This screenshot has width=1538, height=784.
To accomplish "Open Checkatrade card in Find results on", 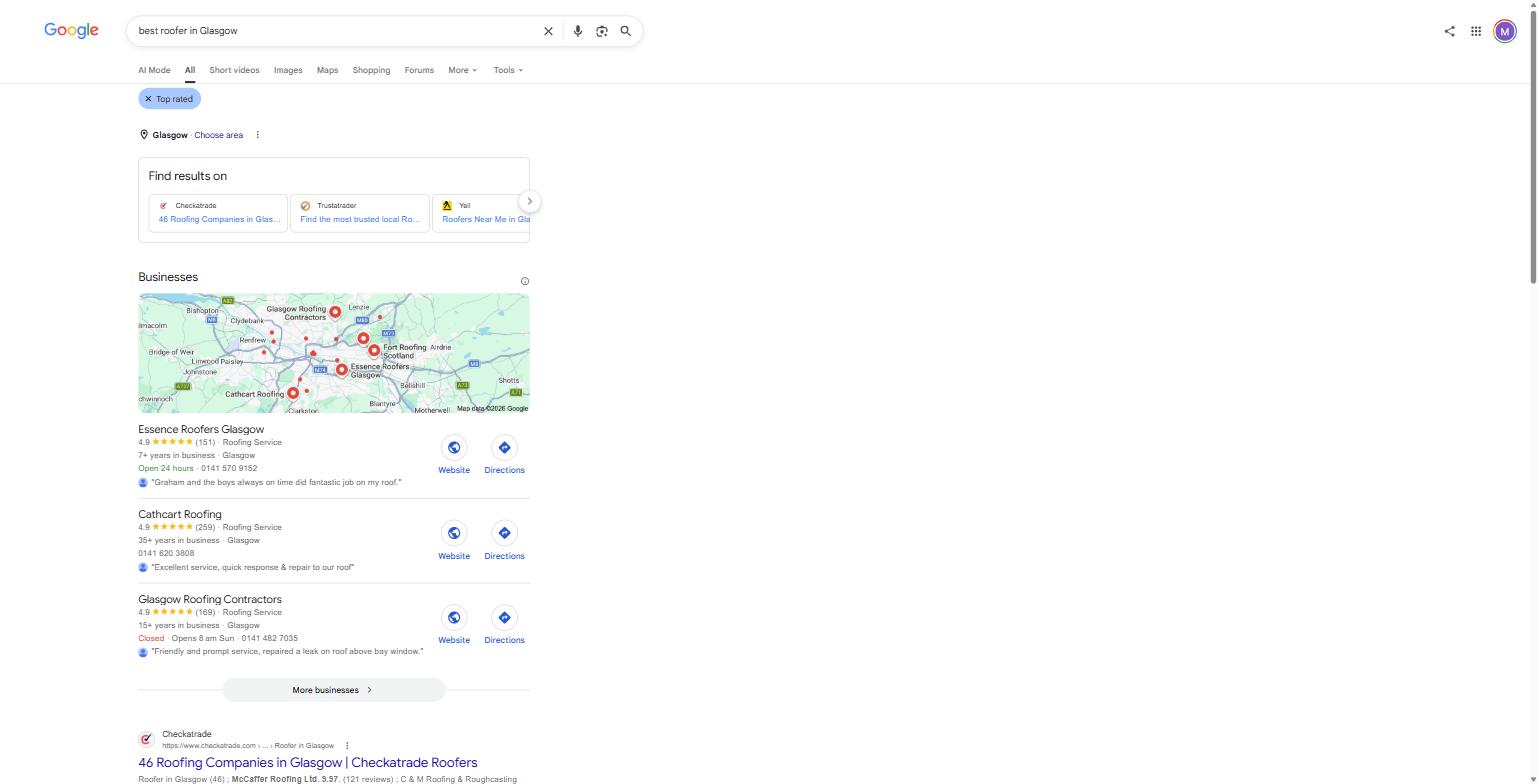I will coord(218,213).
